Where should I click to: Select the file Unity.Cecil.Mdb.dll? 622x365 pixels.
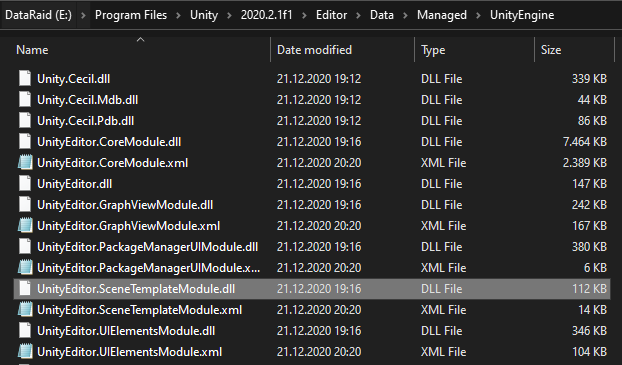(x=88, y=100)
